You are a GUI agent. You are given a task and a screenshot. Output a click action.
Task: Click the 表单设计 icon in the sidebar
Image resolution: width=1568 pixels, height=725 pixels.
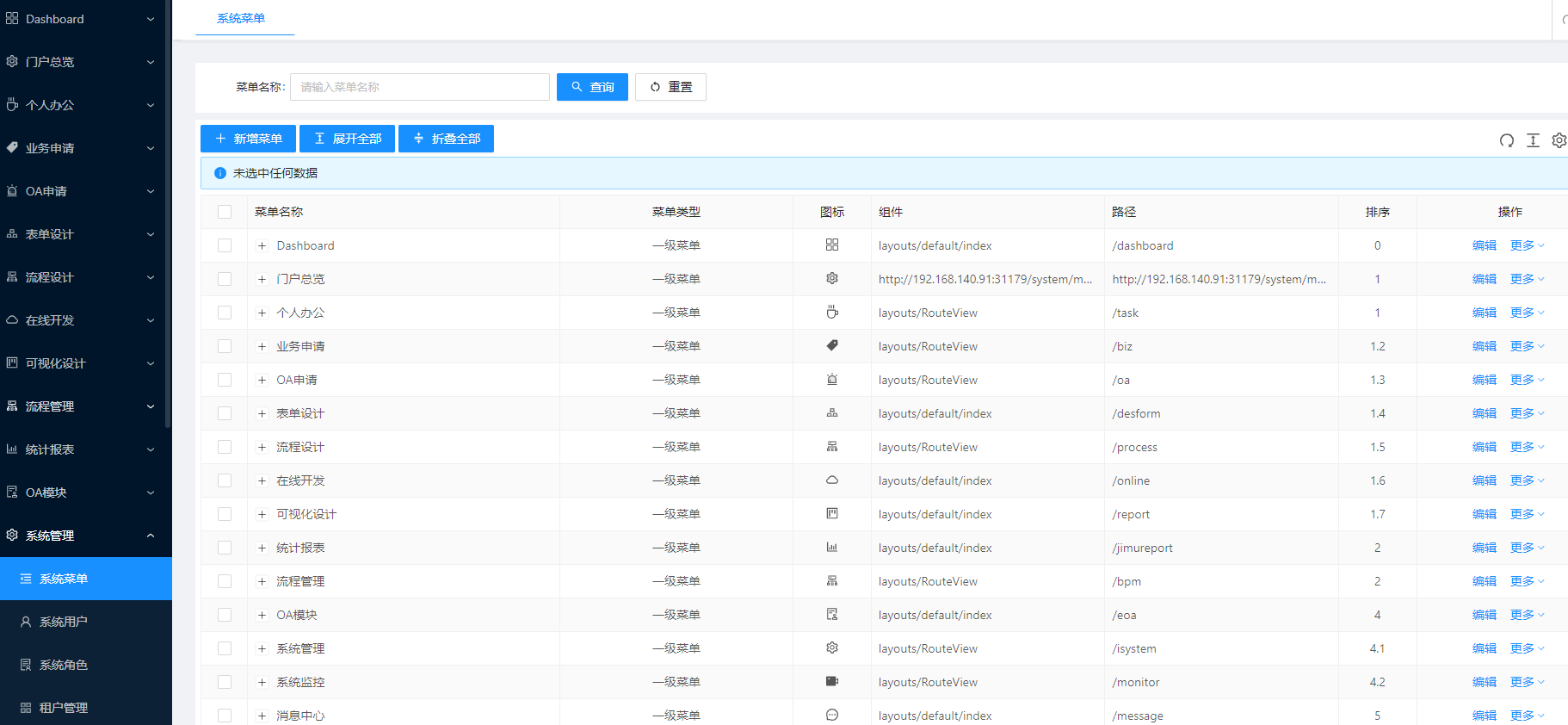coord(12,233)
